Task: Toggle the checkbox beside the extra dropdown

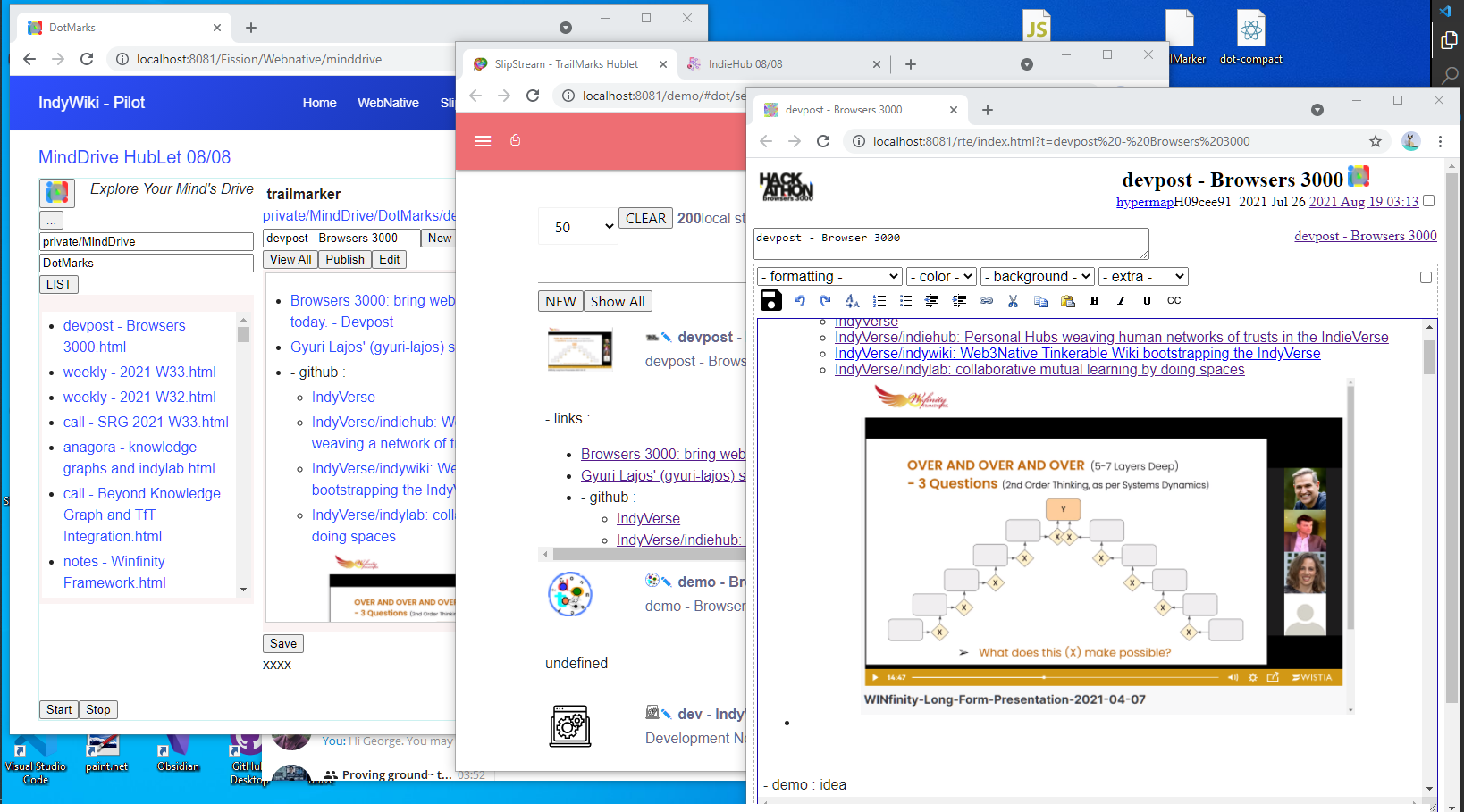Action: coord(1426,277)
